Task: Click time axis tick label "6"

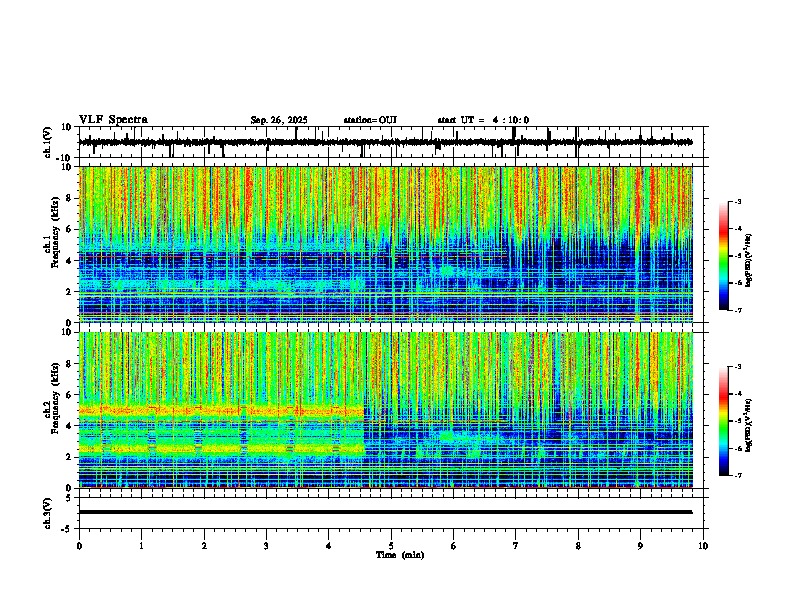Action: [x=454, y=546]
